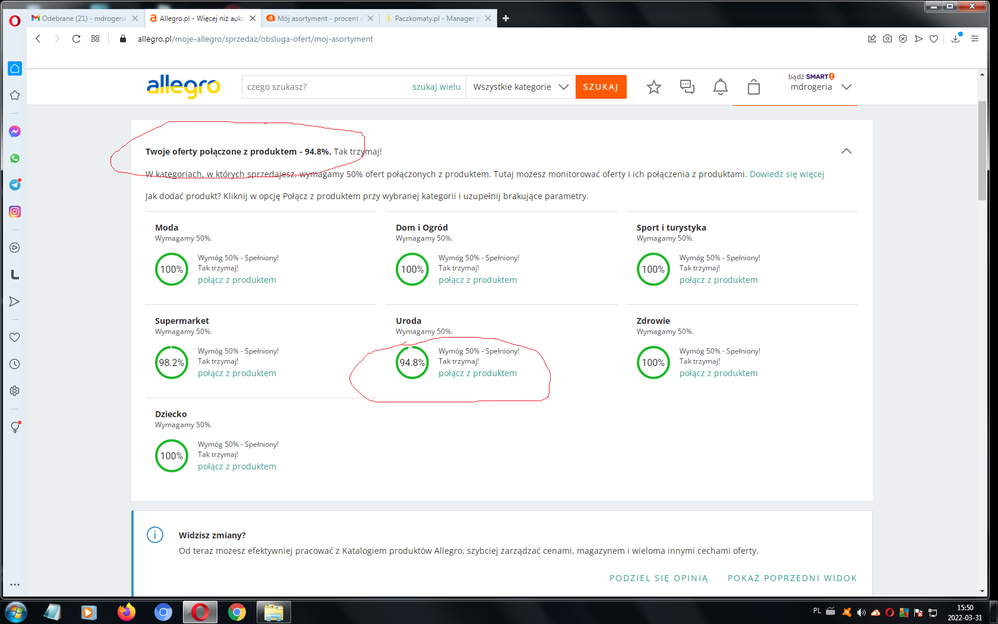The image size is (998, 624).
Task: Focus the czego szukasz search field
Action: click(x=325, y=87)
